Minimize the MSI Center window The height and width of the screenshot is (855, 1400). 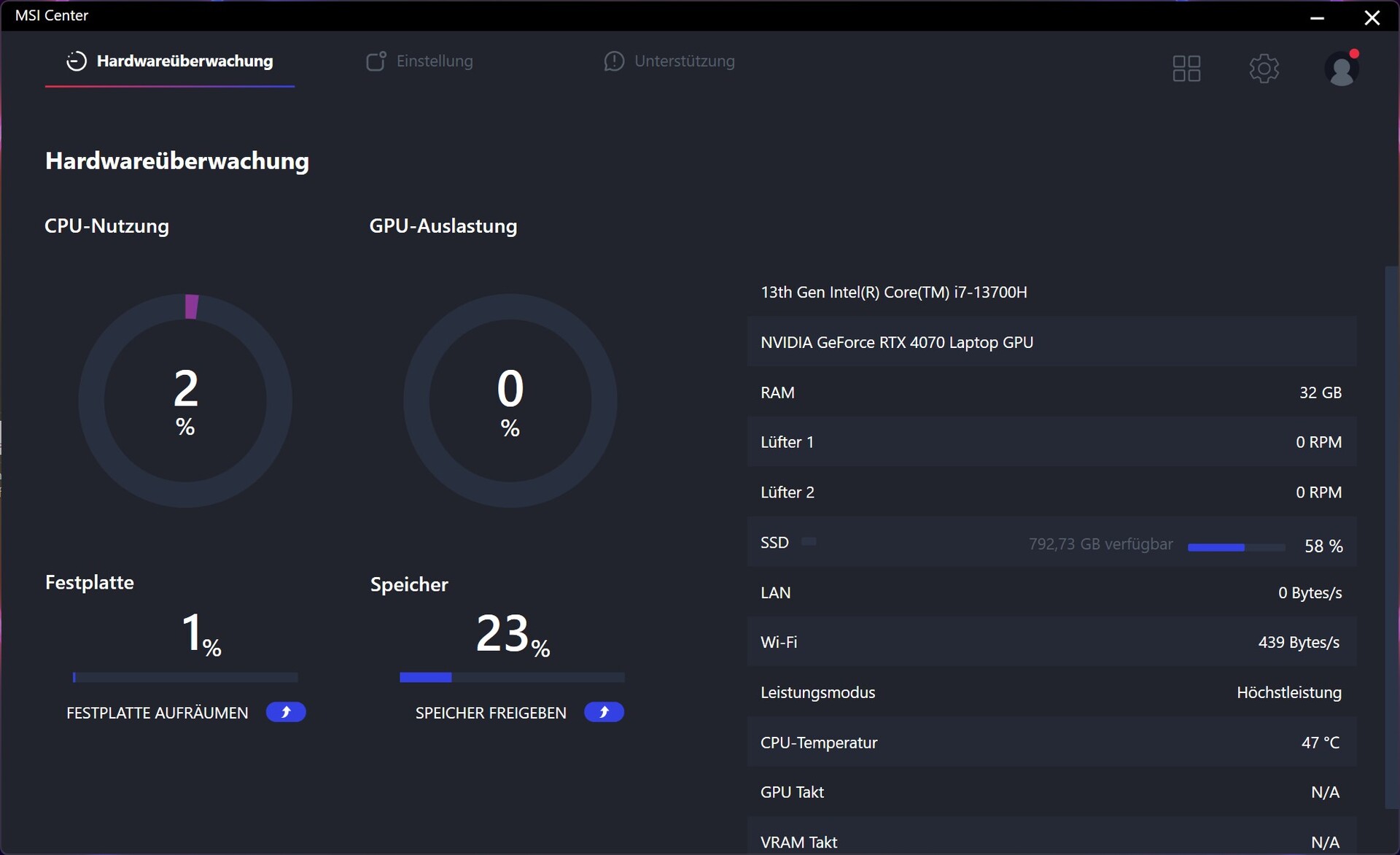click(x=1317, y=18)
